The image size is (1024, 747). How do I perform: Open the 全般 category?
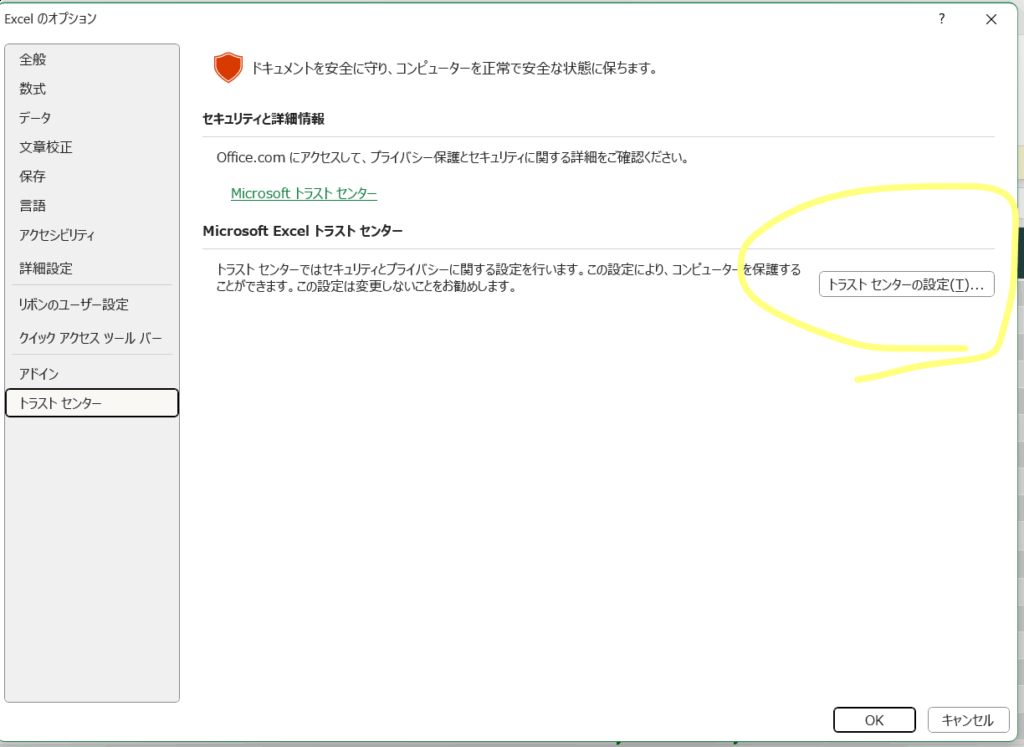coord(33,60)
